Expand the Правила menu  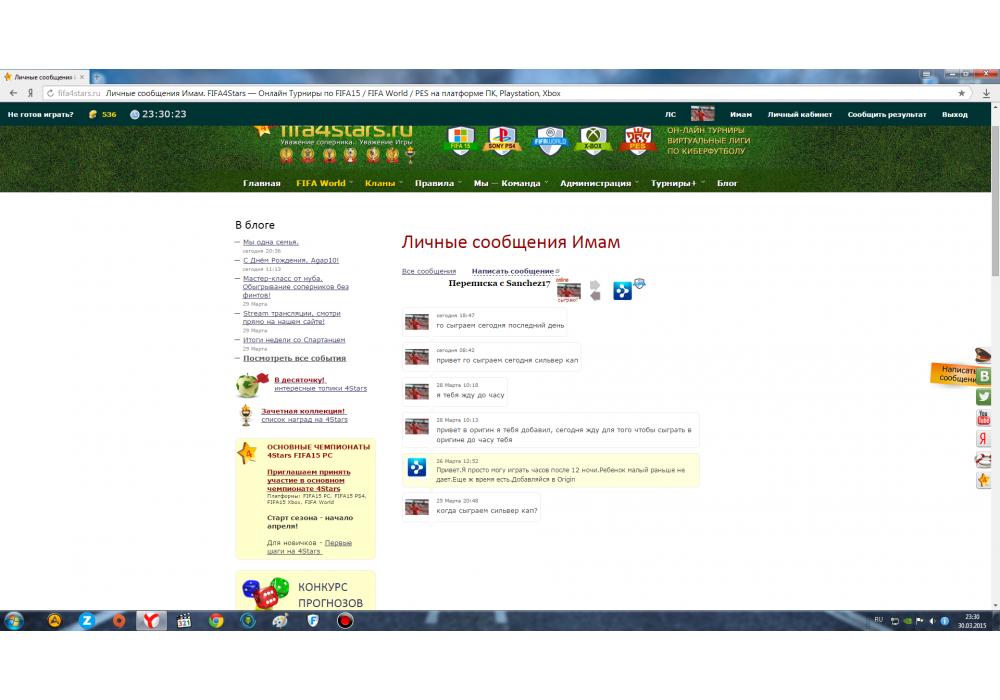click(x=438, y=183)
